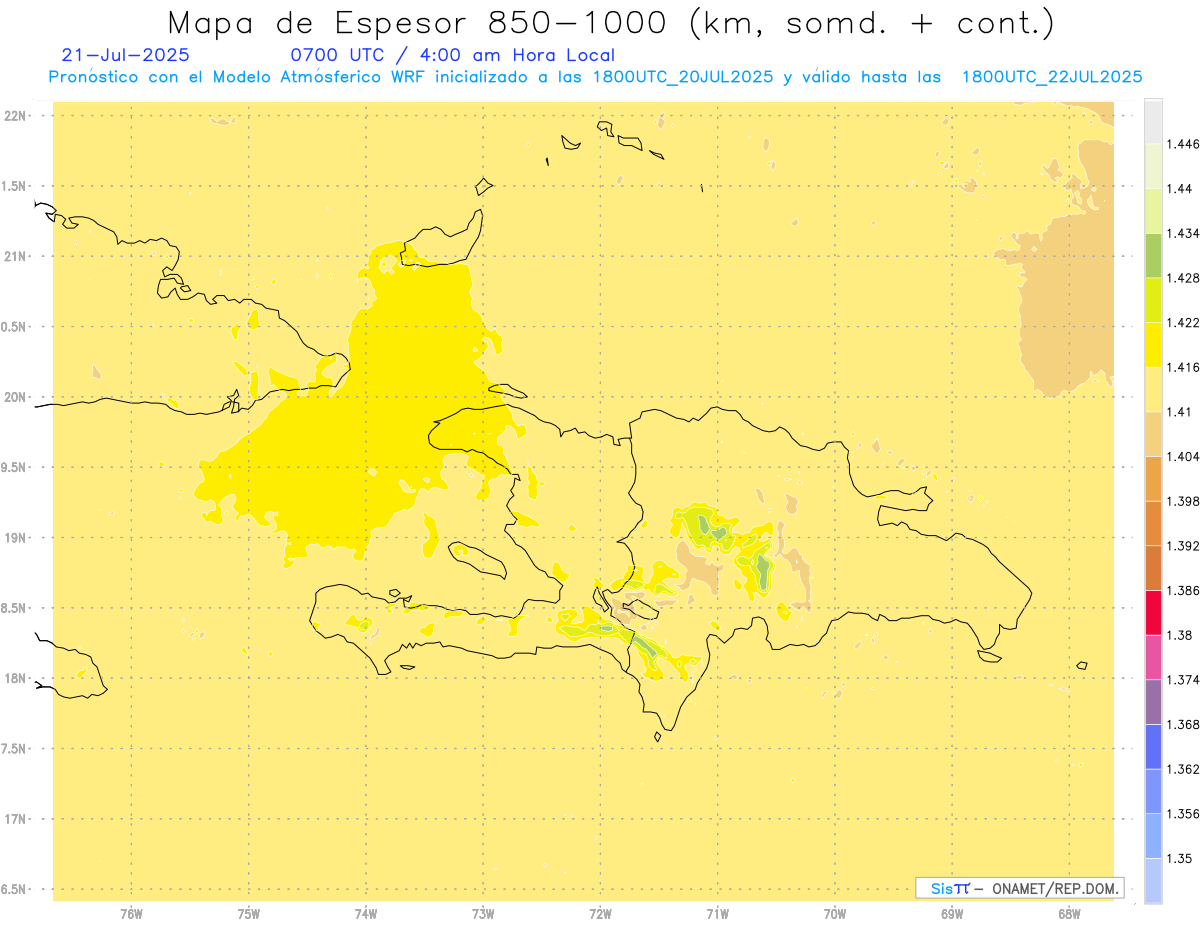Click the '1.434' legend value
This screenshot has height=927, width=1200.
point(1183,234)
